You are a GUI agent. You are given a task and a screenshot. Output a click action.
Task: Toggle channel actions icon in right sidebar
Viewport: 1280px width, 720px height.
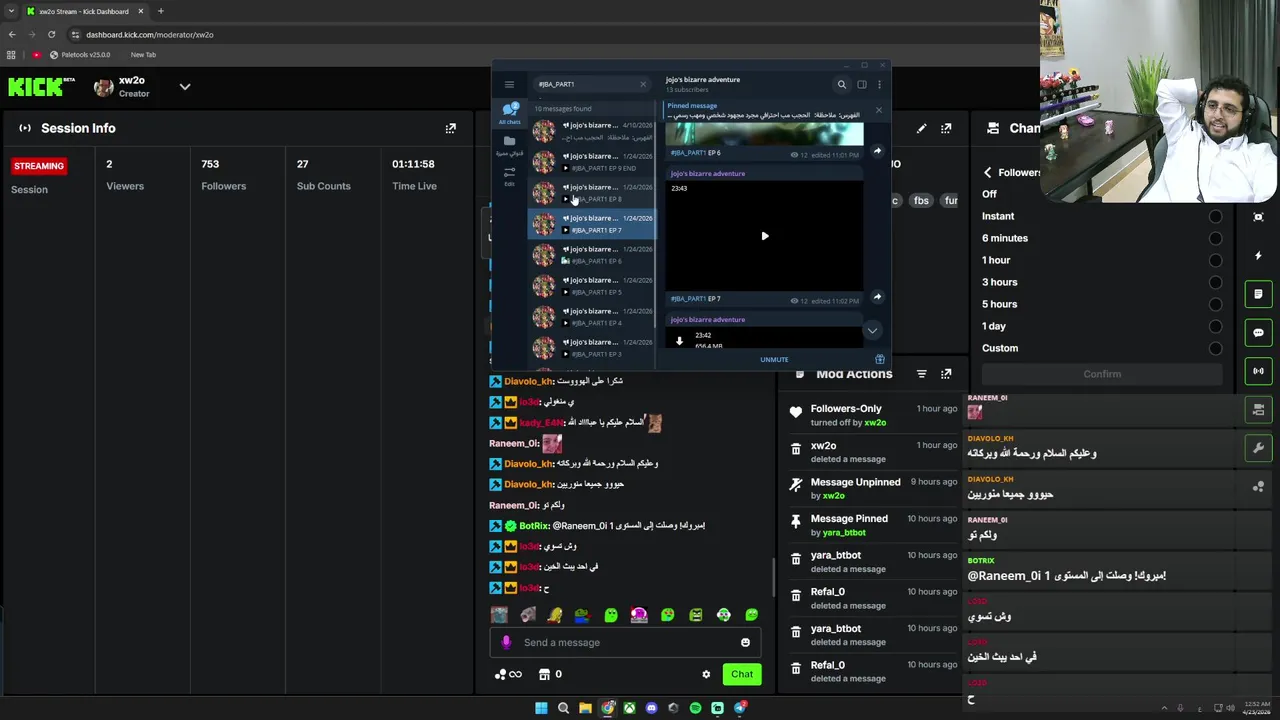1258,409
